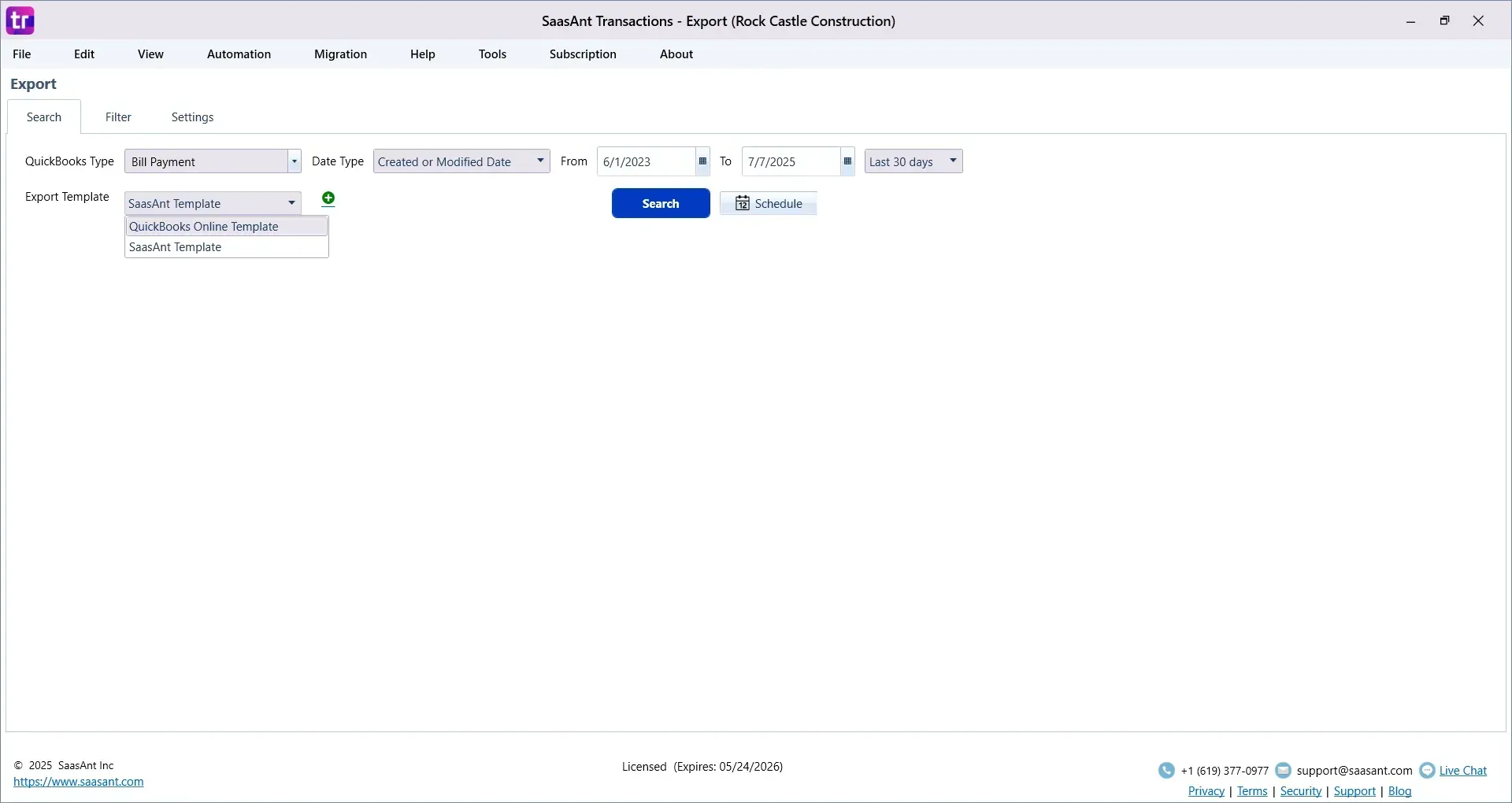
Task: Switch to the Filter tab
Action: click(118, 117)
